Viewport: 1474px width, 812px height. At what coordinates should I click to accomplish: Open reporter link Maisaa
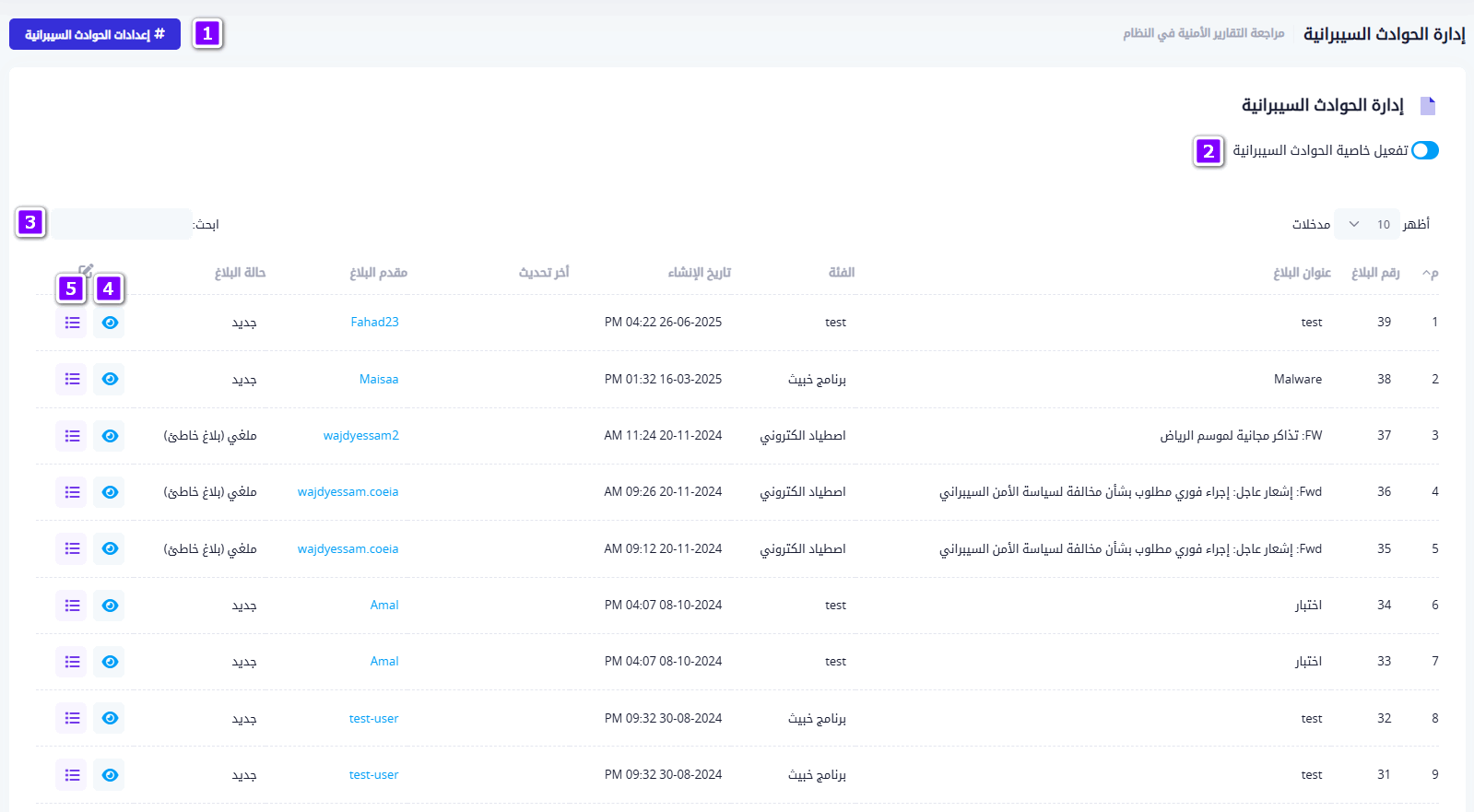(x=379, y=379)
